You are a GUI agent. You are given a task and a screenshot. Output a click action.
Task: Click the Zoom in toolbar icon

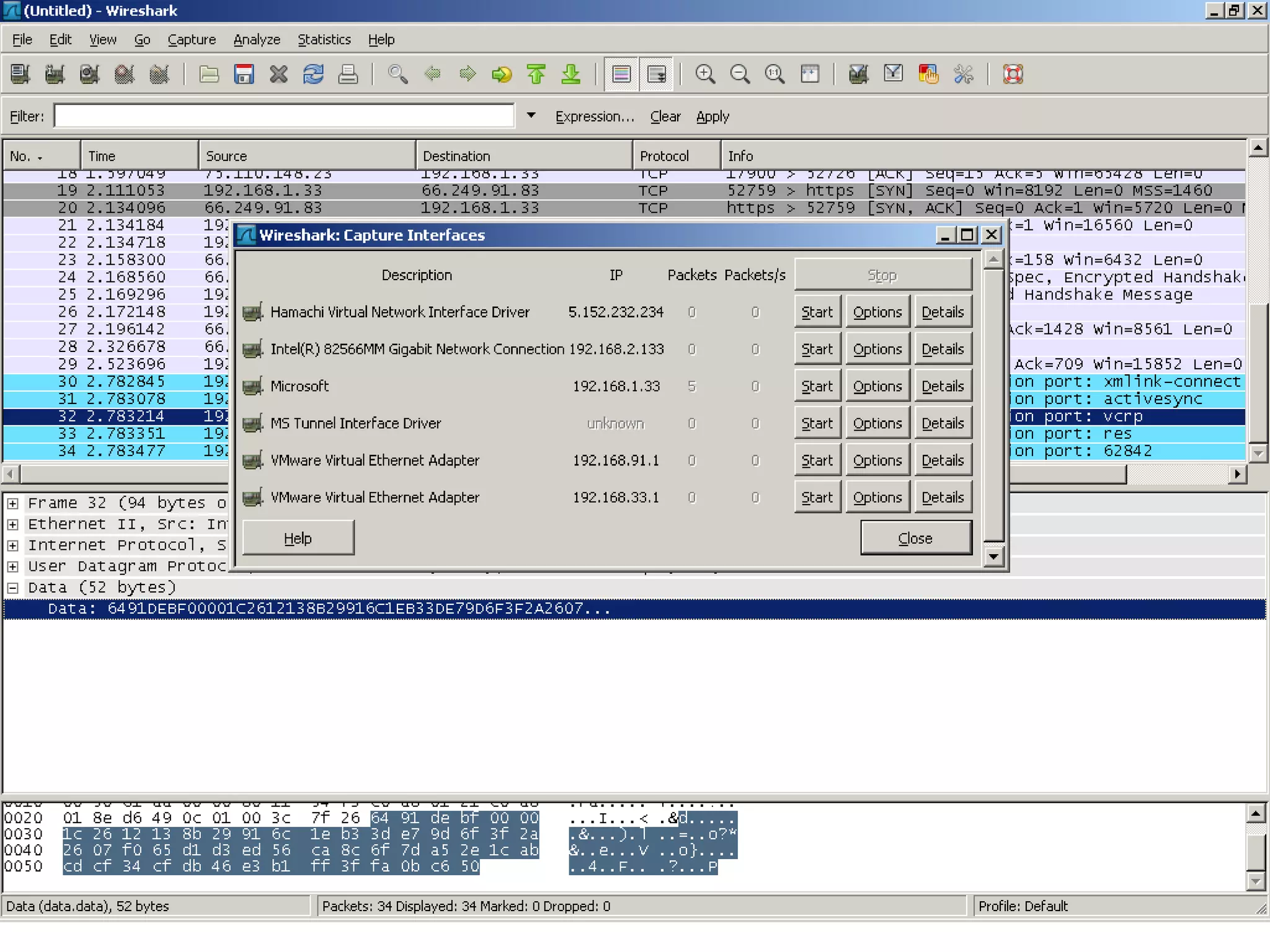point(705,74)
